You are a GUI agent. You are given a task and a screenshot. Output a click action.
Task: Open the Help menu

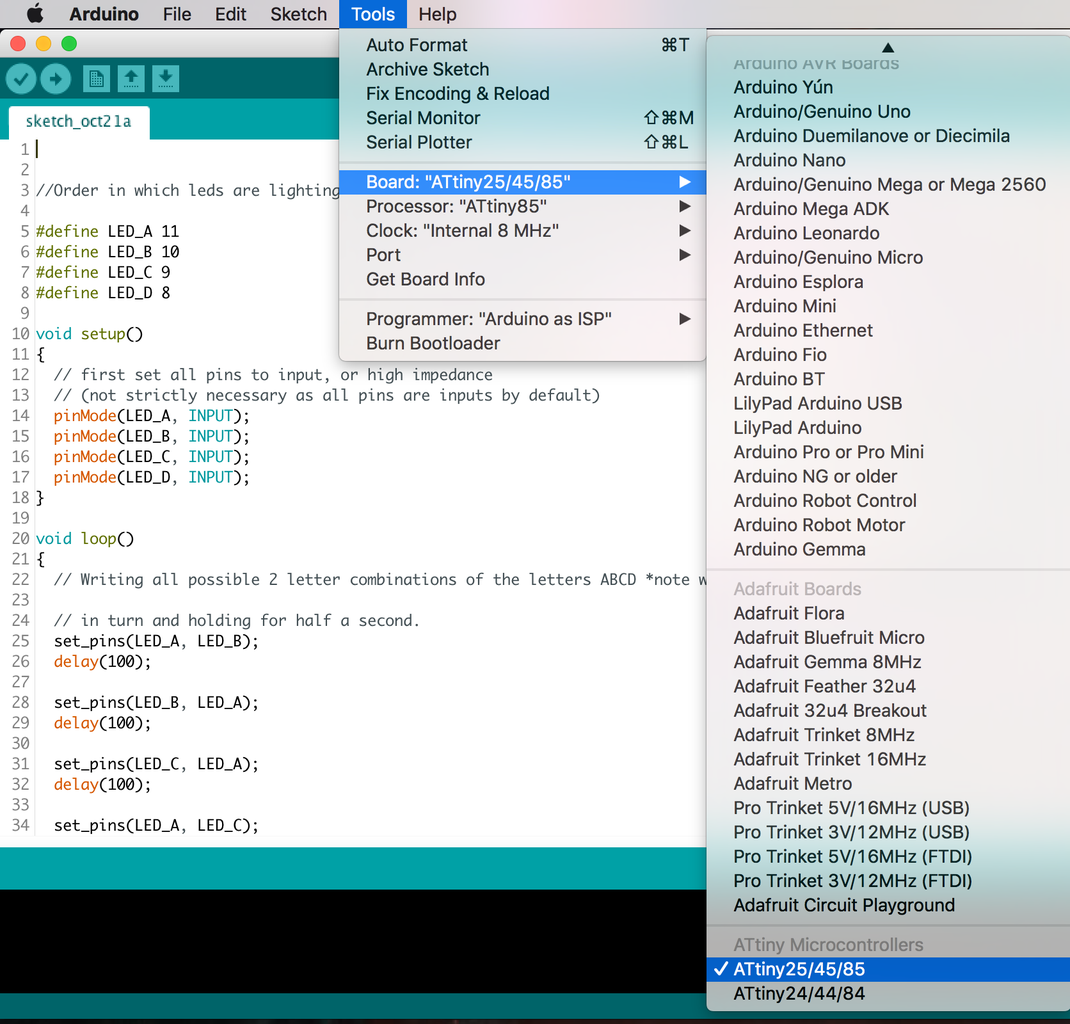click(x=437, y=14)
